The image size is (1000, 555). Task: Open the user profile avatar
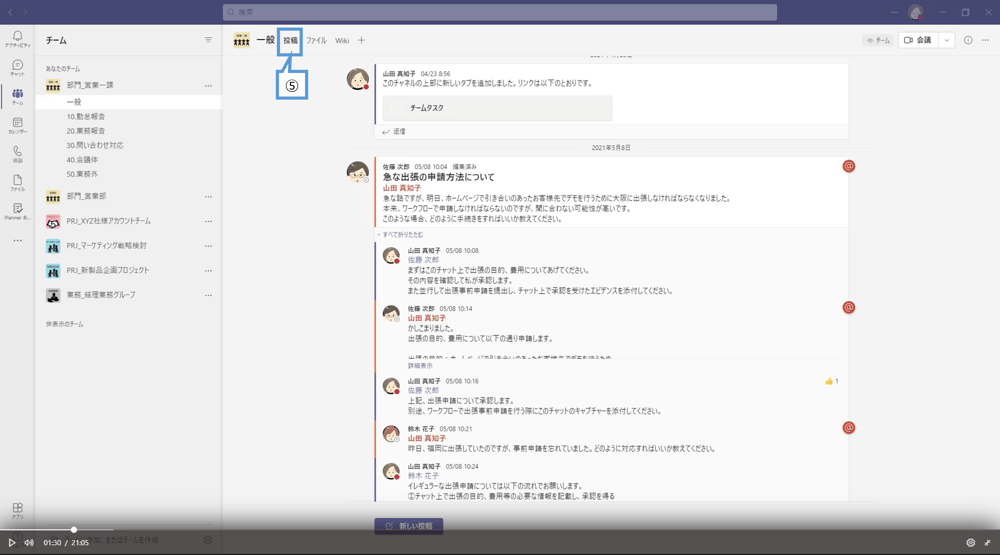916,12
